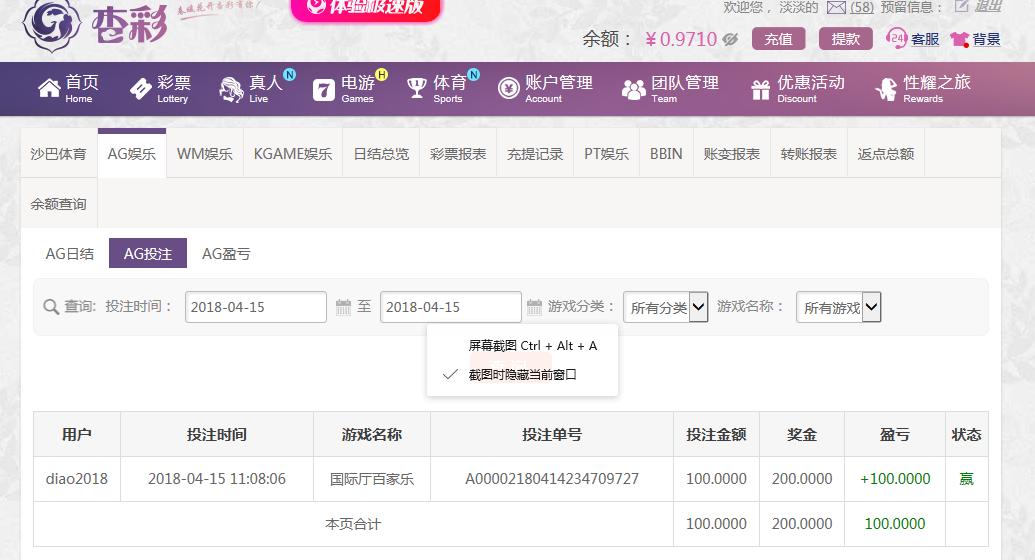
Task: Switch to AG娱乐 tab
Action: [x=132, y=154]
